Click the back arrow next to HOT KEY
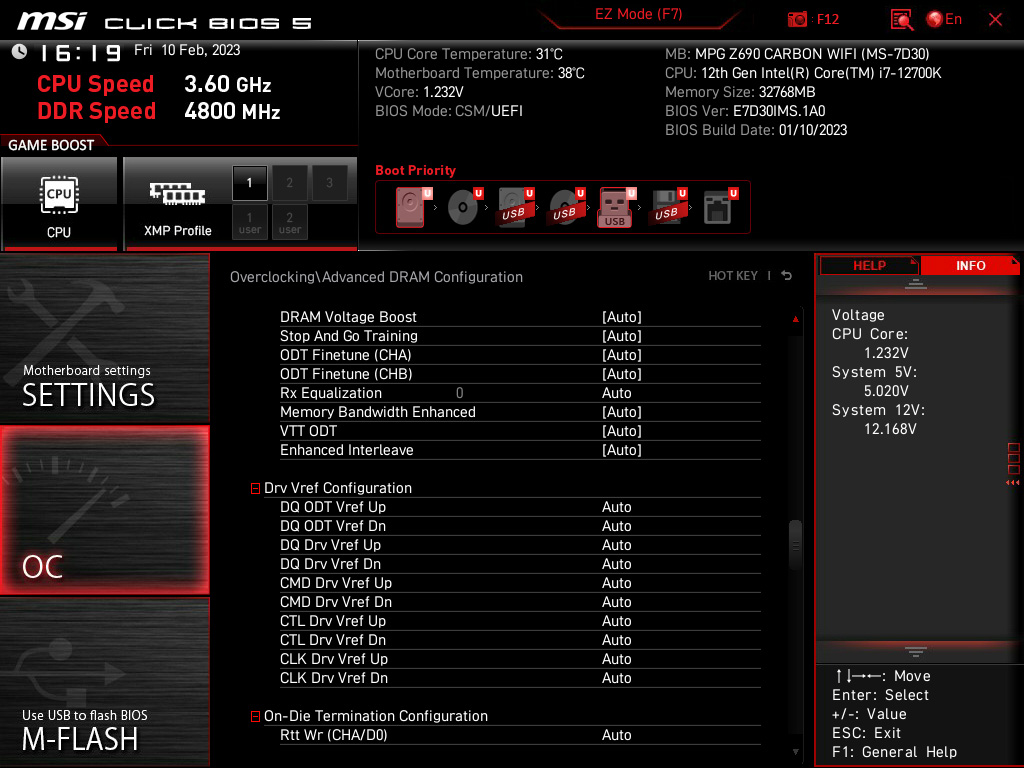The height and width of the screenshot is (768, 1024). [787, 276]
